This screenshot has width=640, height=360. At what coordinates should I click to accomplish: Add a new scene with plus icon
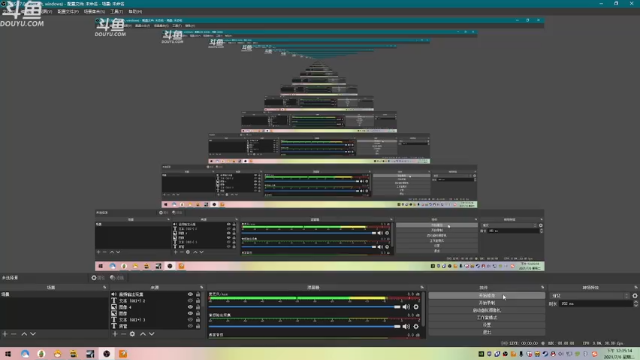point(5,334)
